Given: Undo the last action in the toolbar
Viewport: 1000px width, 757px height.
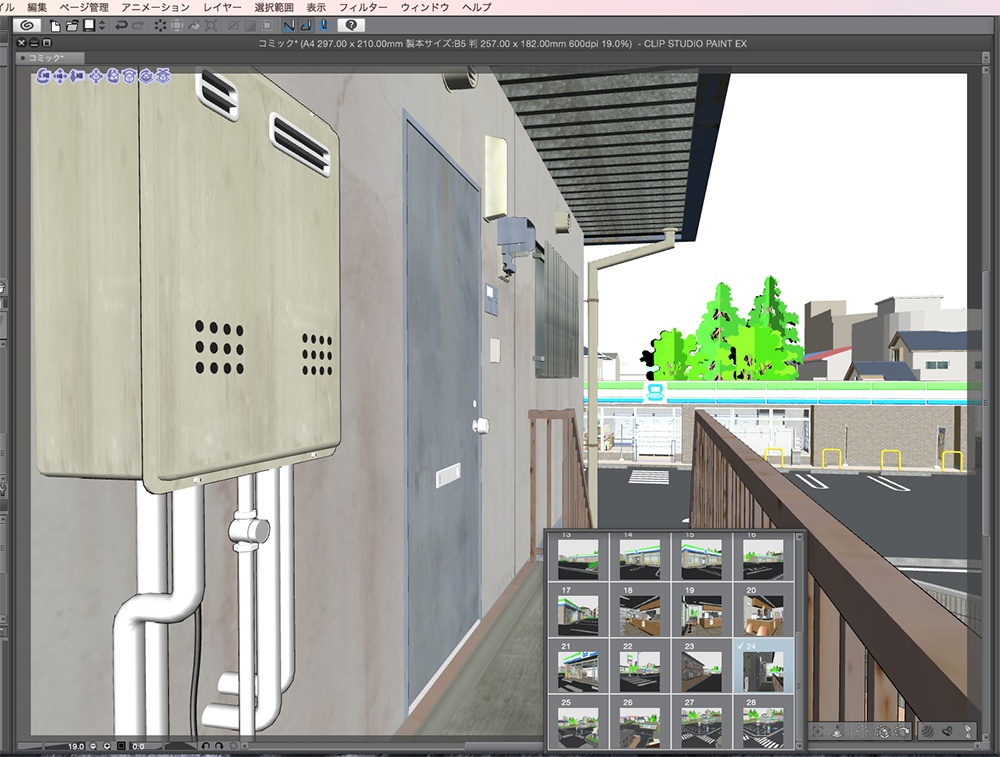Looking at the screenshot, I should pyautogui.click(x=121, y=26).
